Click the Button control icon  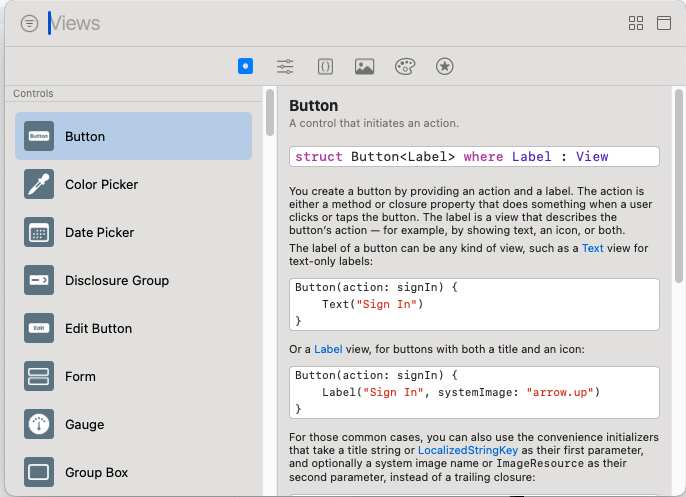(x=39, y=136)
